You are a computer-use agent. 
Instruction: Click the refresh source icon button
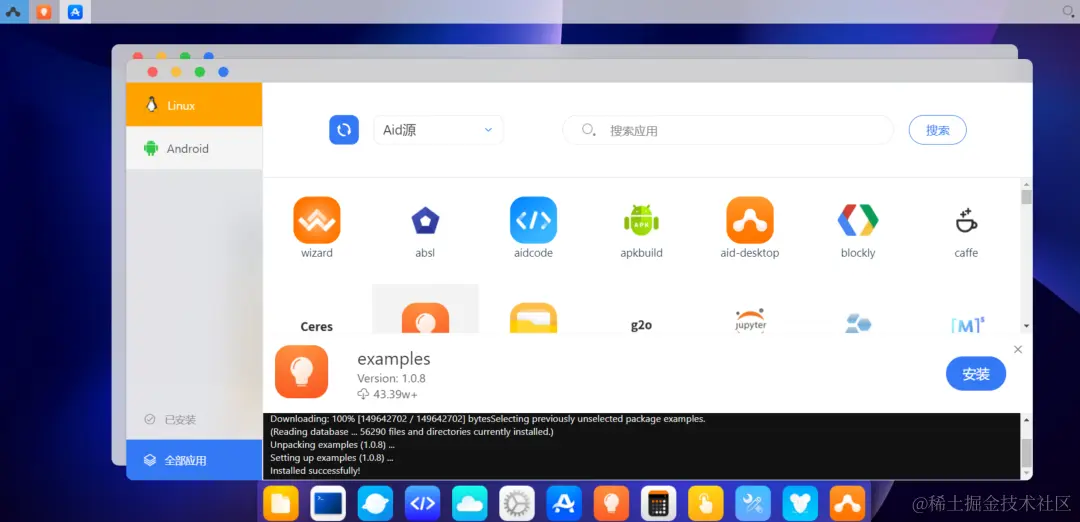(344, 129)
